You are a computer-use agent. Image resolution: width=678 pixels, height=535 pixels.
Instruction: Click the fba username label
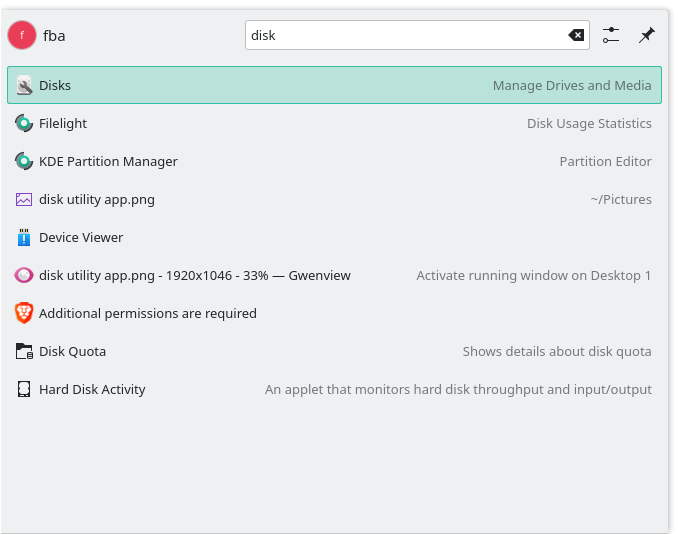click(x=54, y=36)
